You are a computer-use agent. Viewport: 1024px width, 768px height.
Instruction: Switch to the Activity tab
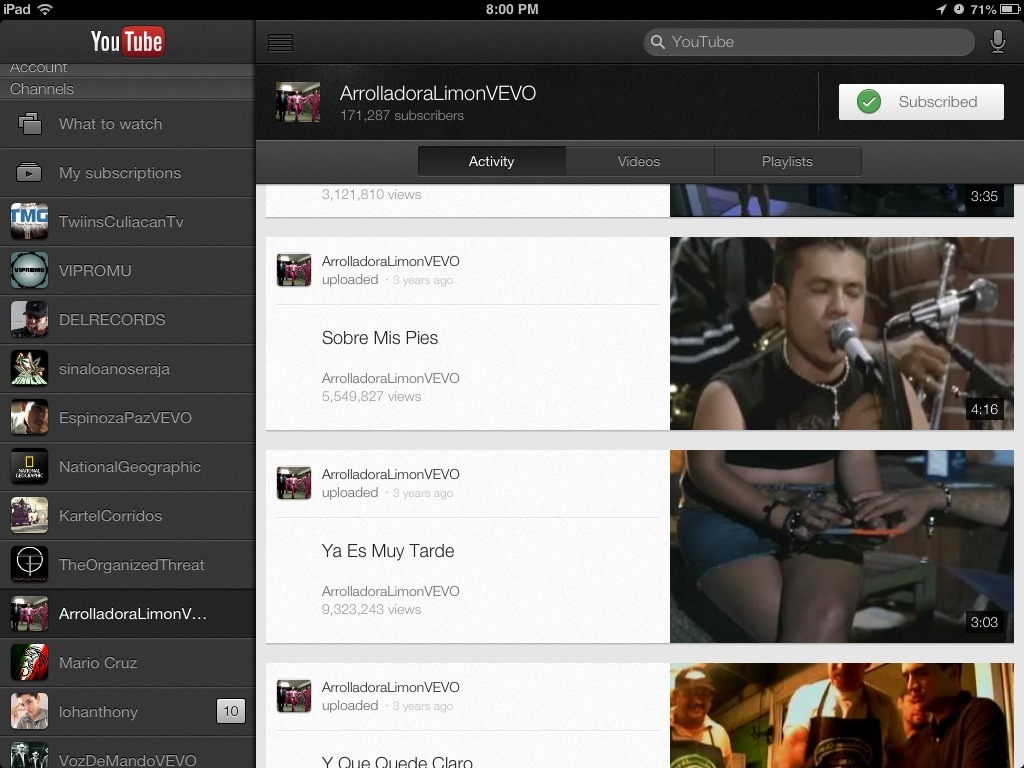point(492,161)
